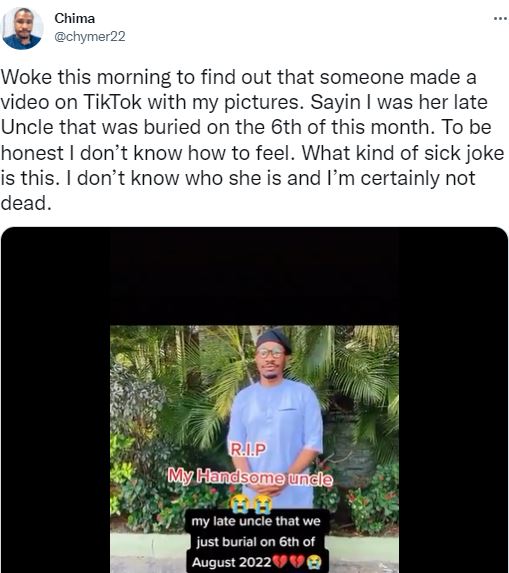Click the "August 2022" caption text
Image resolution: width=509 pixels, height=573 pixels.
(232, 562)
